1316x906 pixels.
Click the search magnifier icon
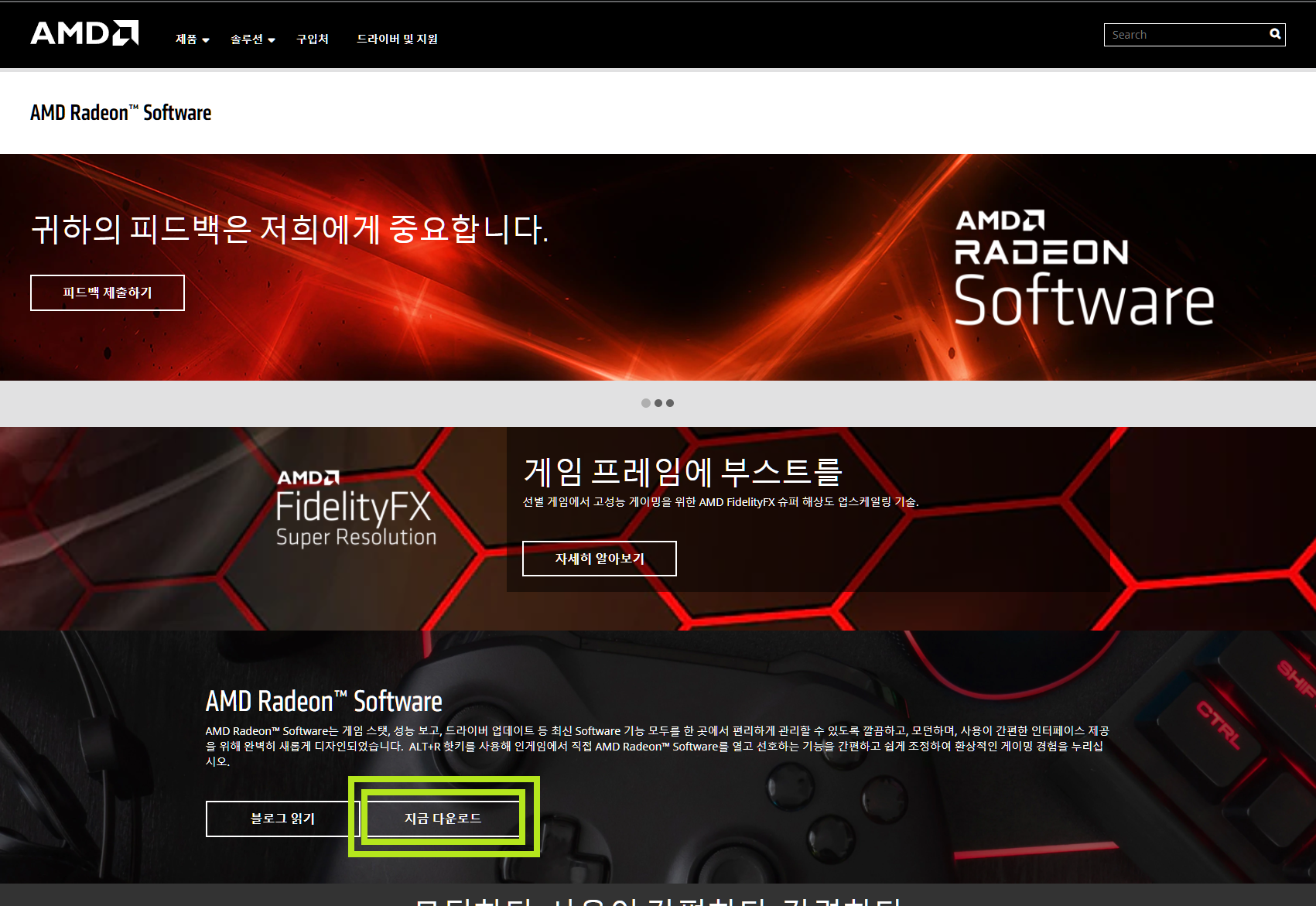(1275, 34)
